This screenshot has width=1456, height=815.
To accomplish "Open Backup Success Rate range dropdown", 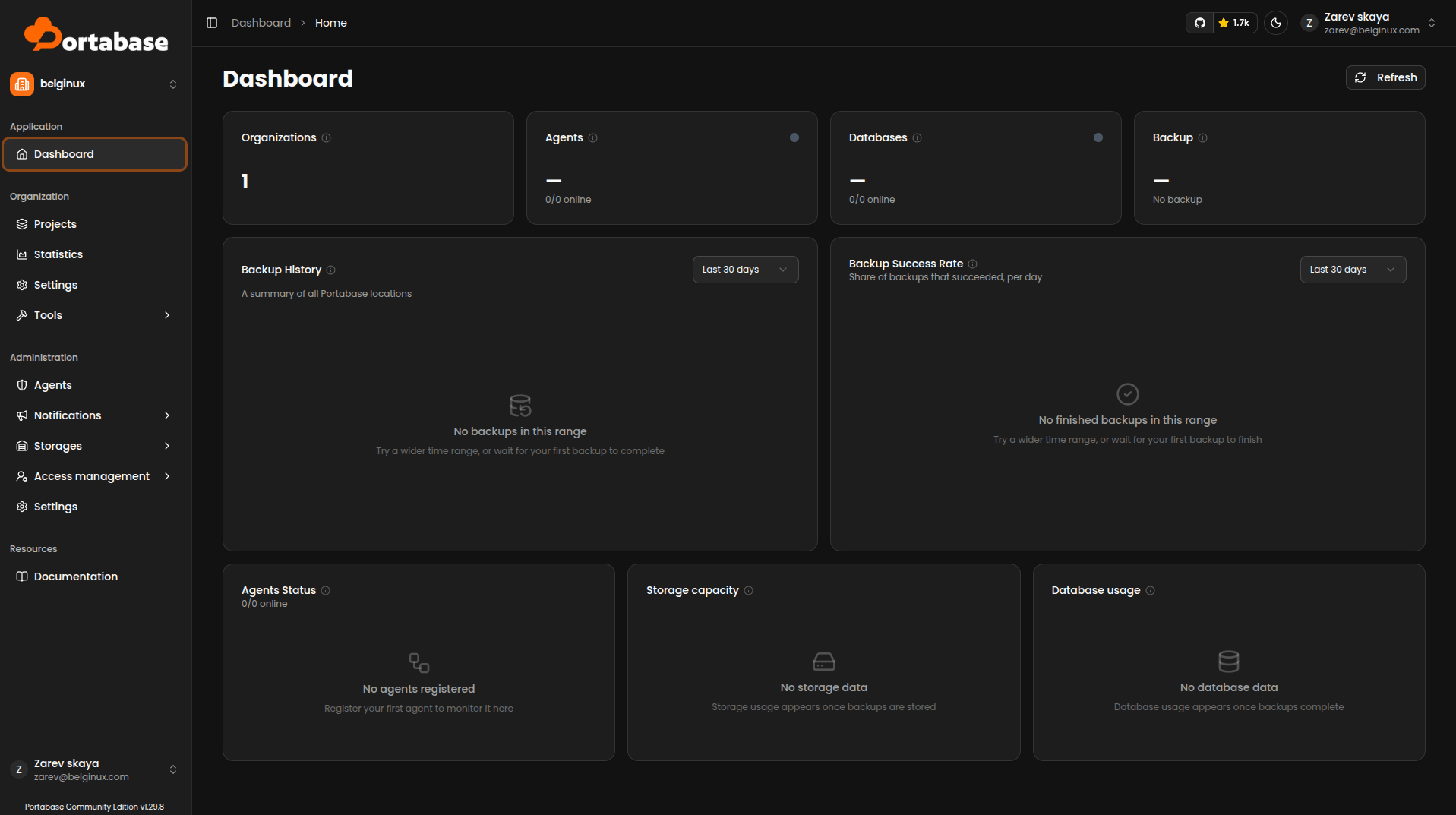I will 1353,270.
